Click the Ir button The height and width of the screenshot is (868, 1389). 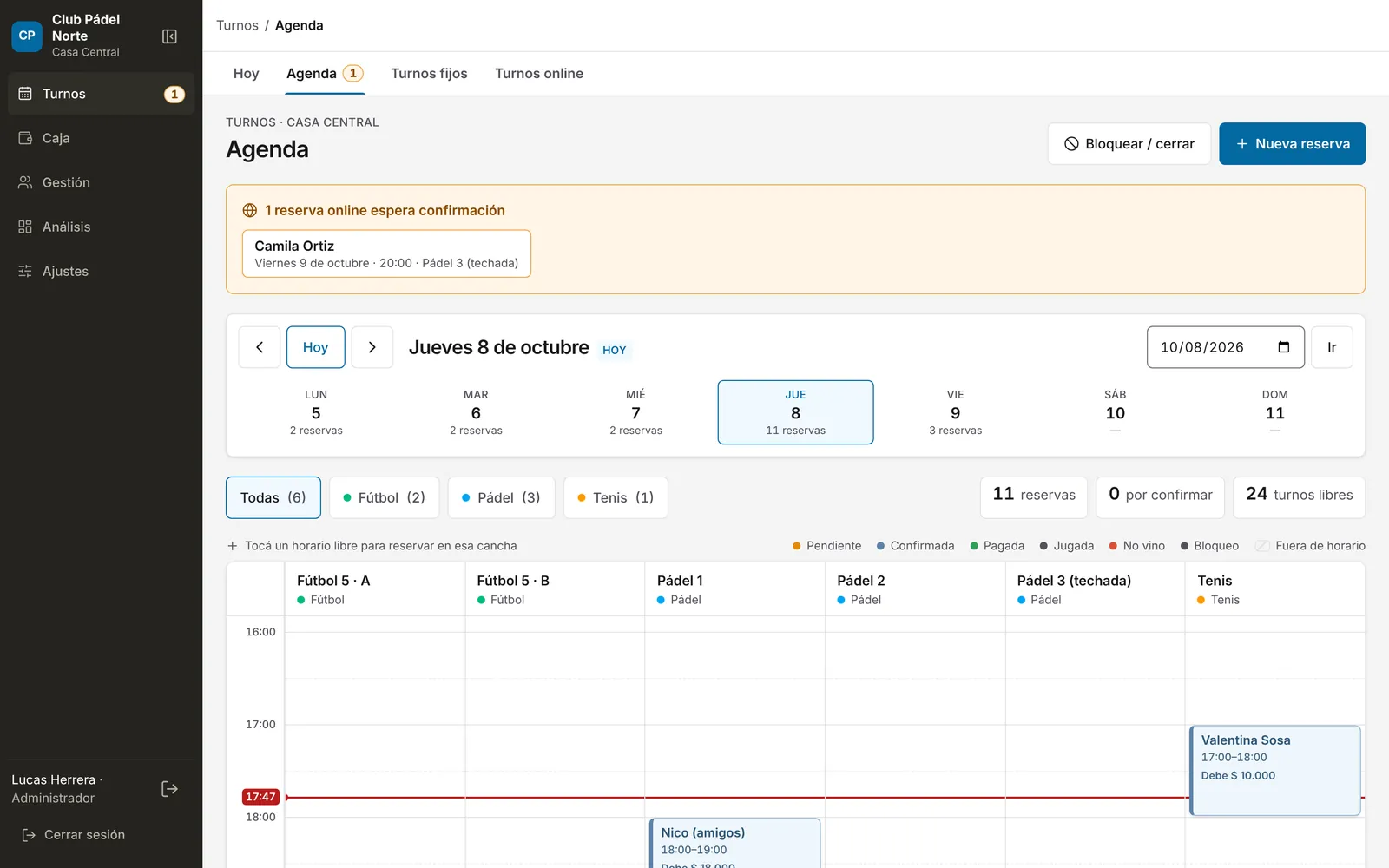[1332, 347]
